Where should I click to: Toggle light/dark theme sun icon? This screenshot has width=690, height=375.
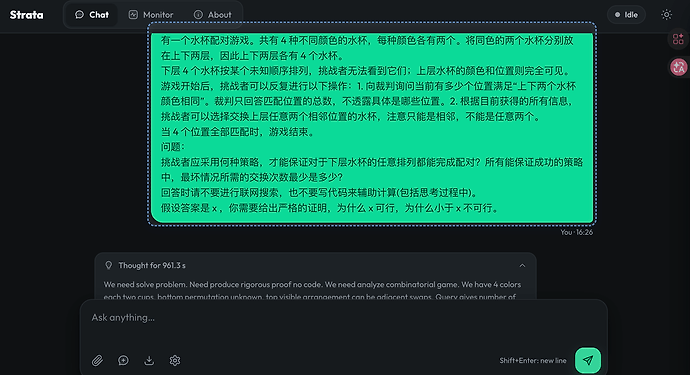tap(667, 15)
